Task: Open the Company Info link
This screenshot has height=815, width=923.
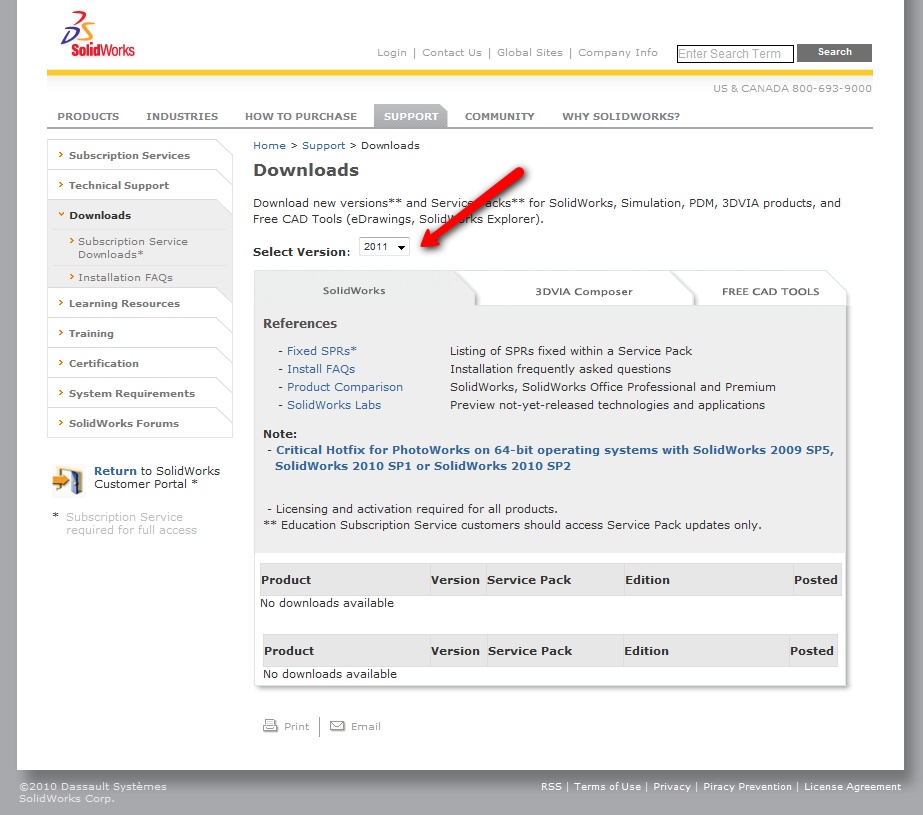Action: click(617, 52)
